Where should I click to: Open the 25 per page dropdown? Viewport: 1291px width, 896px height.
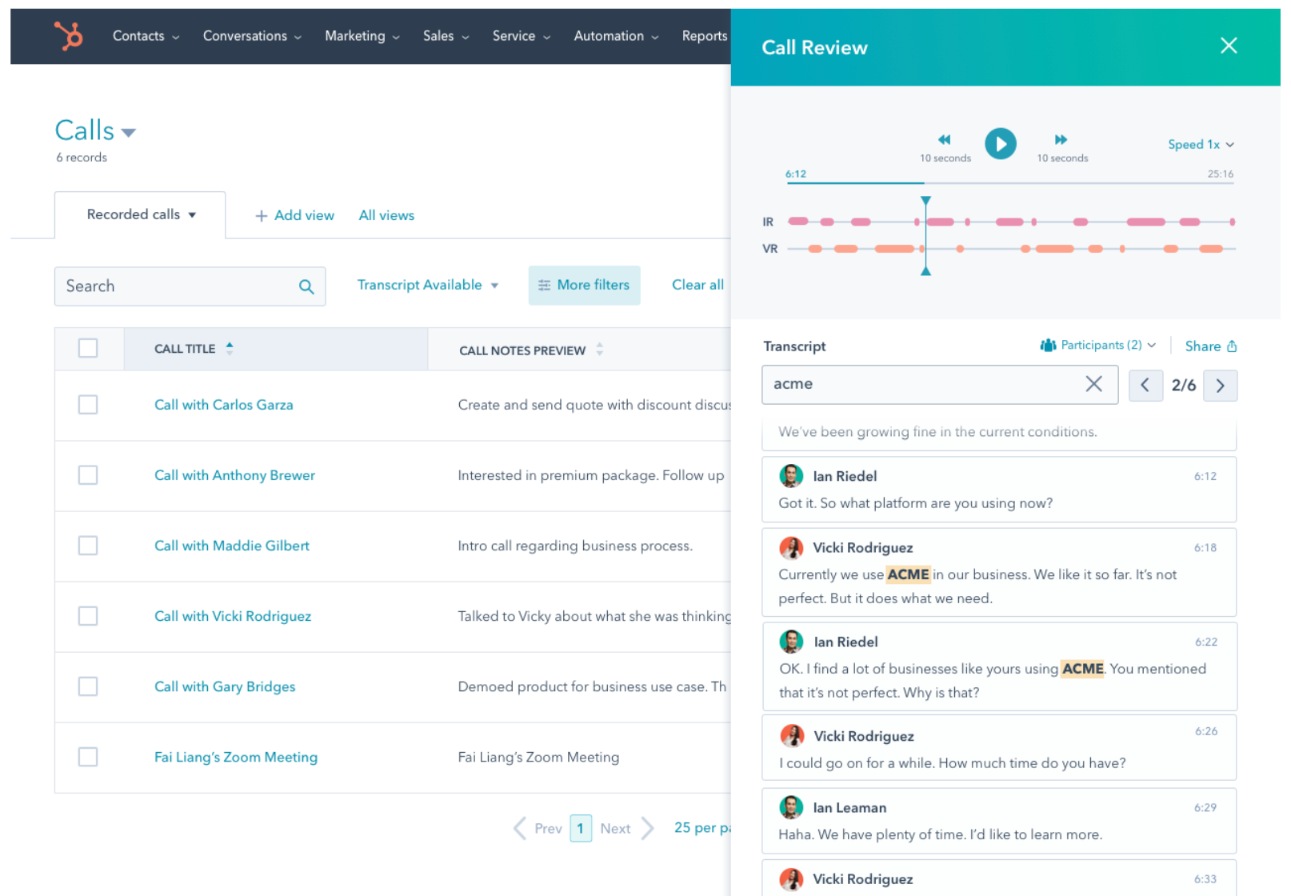(702, 828)
